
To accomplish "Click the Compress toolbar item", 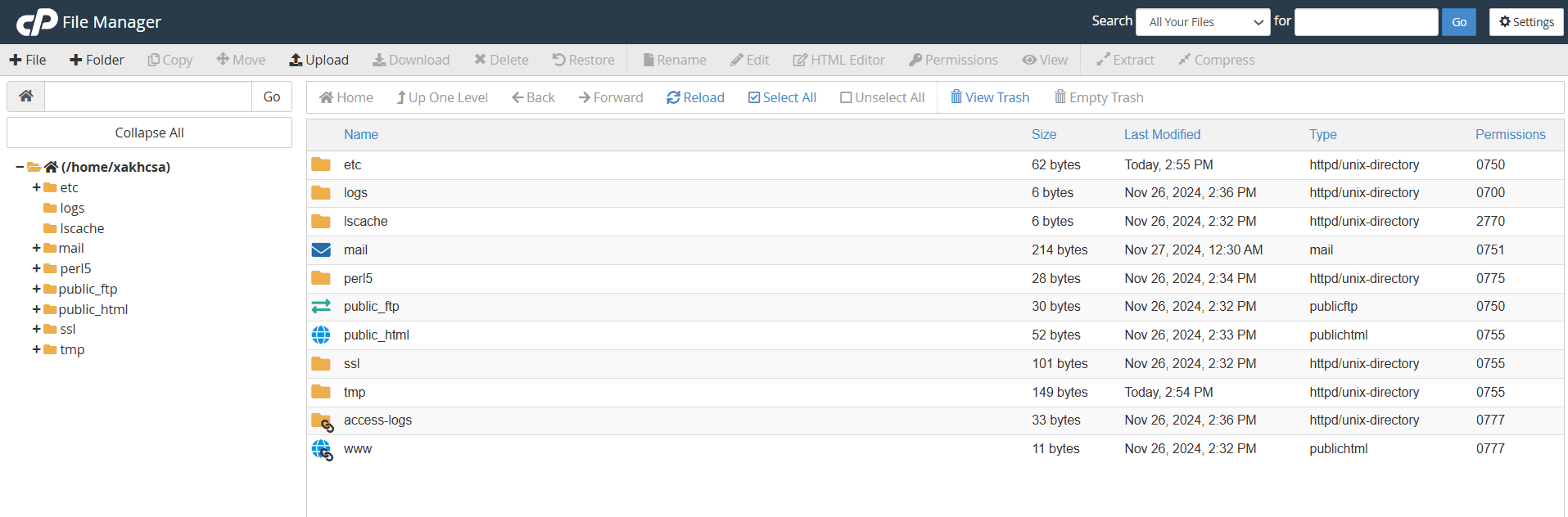I will click(x=1216, y=60).
